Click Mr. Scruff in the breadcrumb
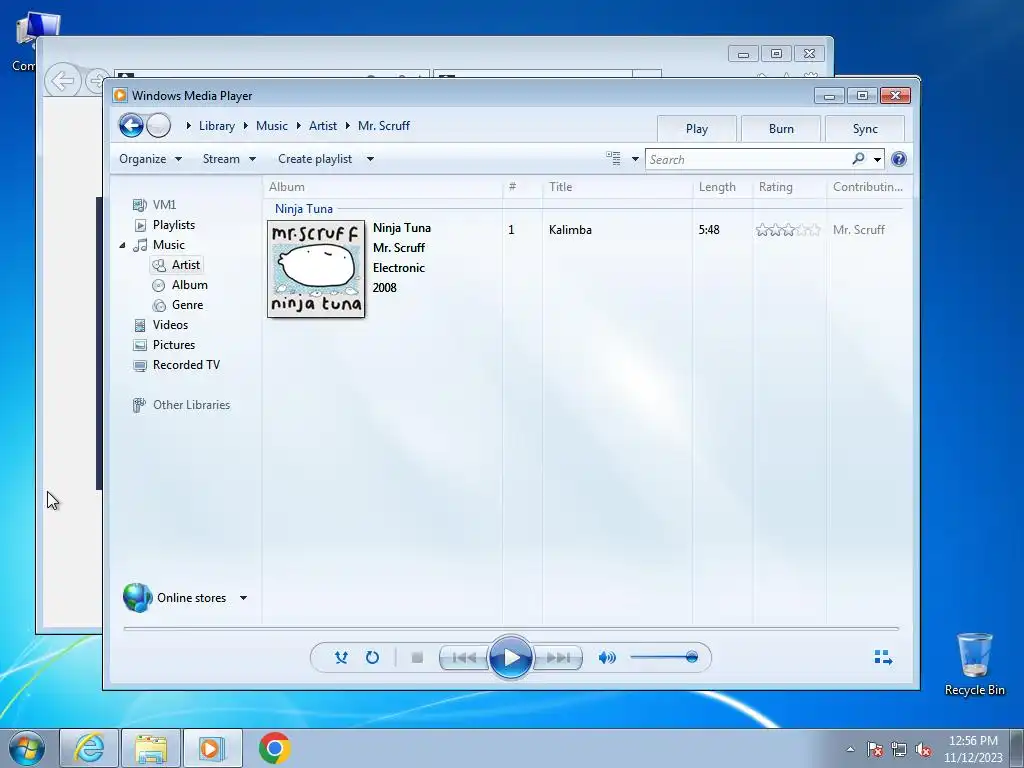This screenshot has height=768, width=1024. pyautogui.click(x=384, y=126)
